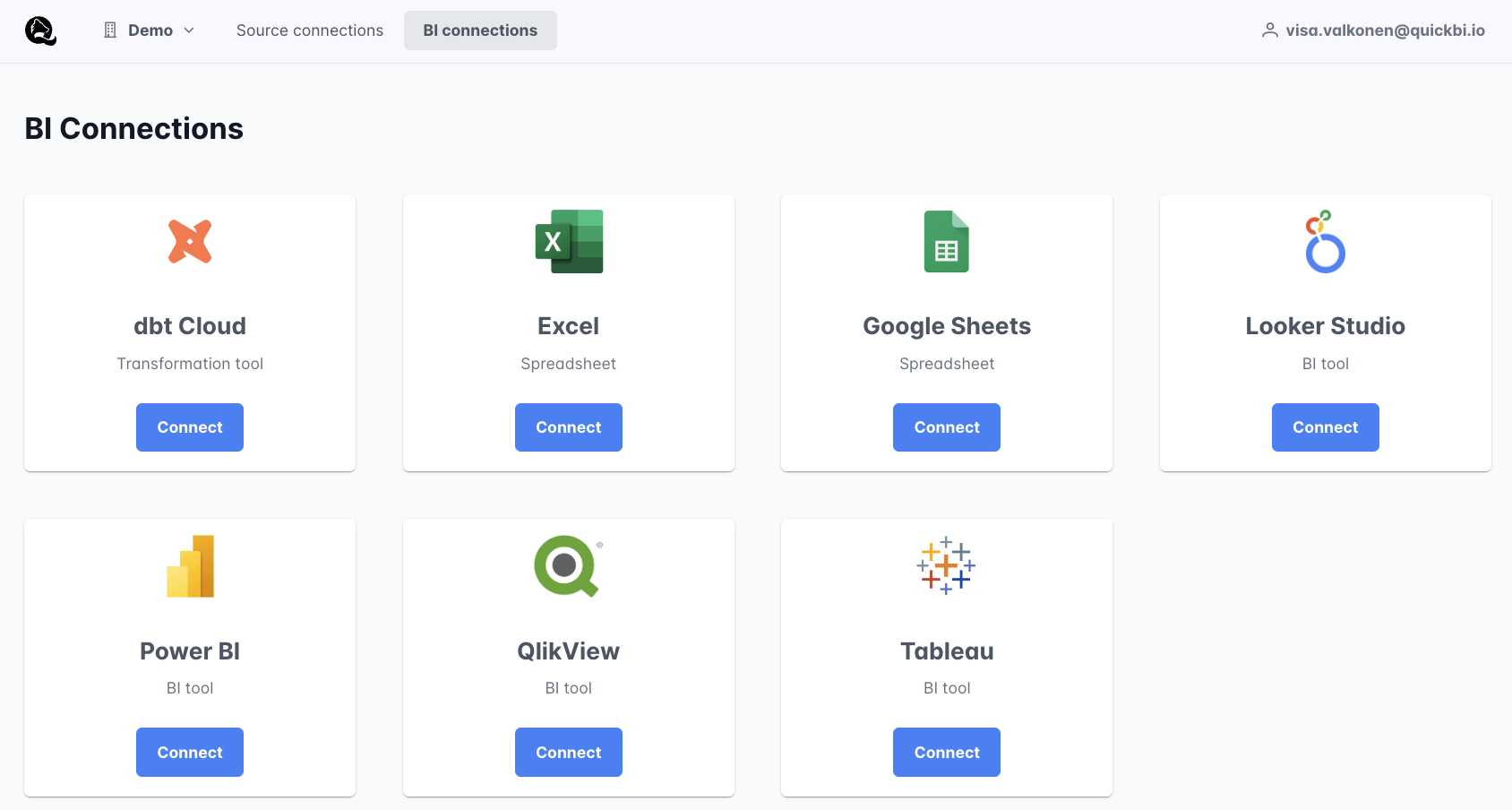
Task: Connect Google Sheets spreadsheet
Action: [947, 427]
